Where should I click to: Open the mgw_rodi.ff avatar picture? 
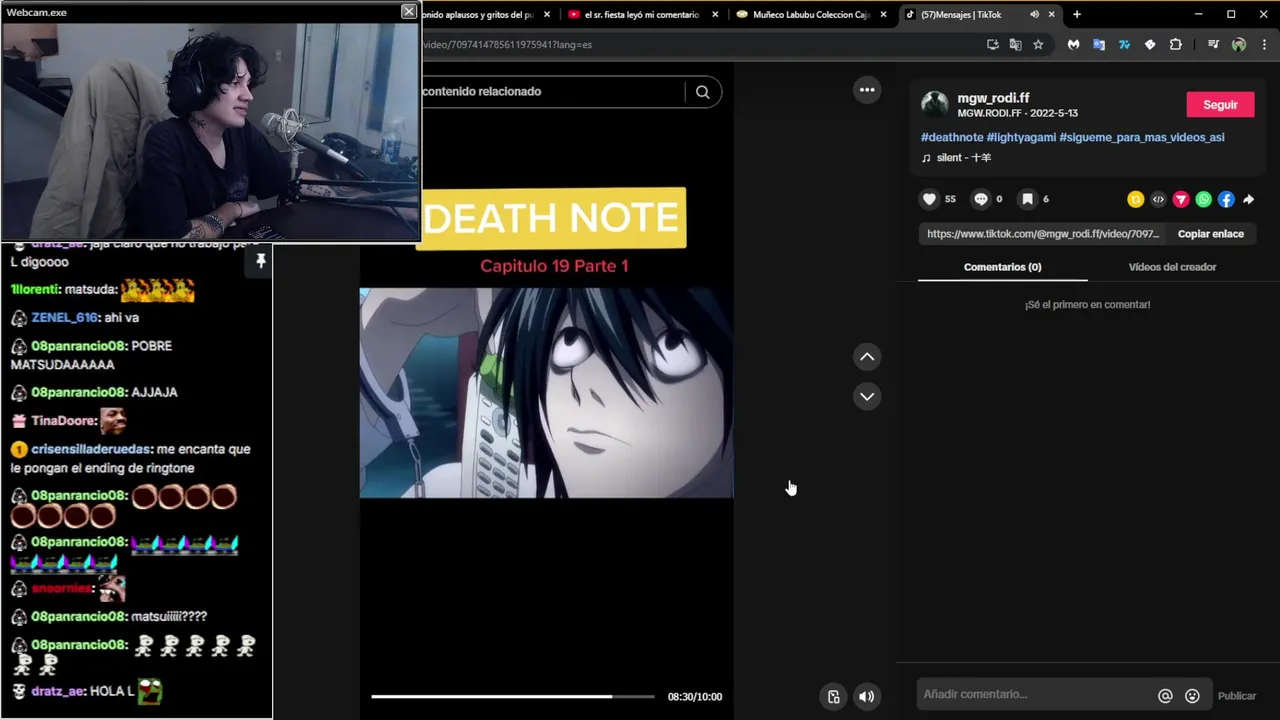[x=935, y=104]
